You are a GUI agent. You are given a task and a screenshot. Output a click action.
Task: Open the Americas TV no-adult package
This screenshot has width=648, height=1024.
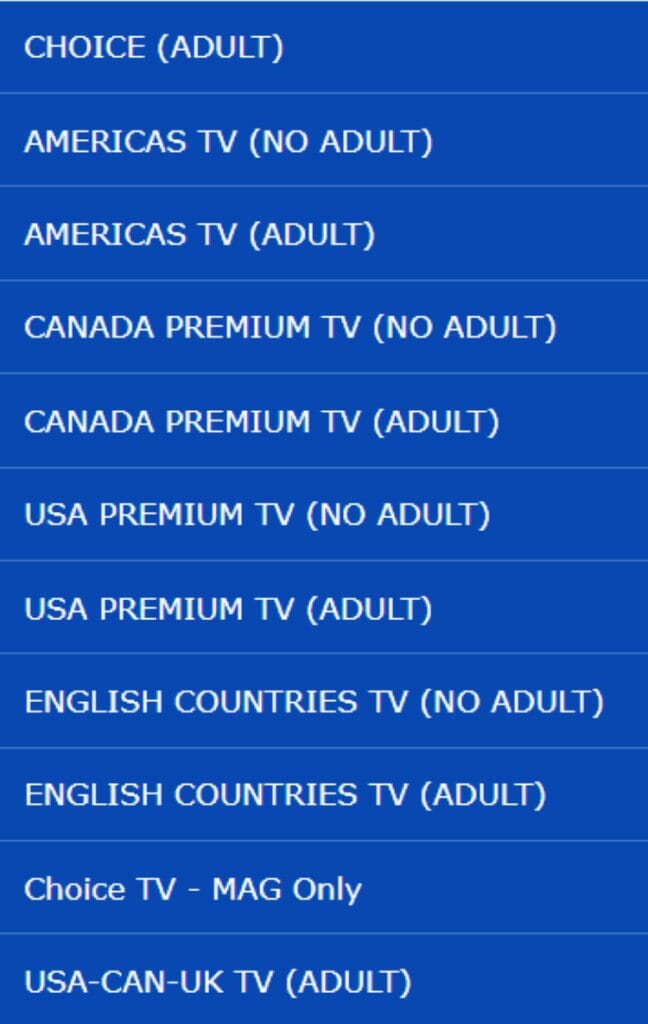324,140
